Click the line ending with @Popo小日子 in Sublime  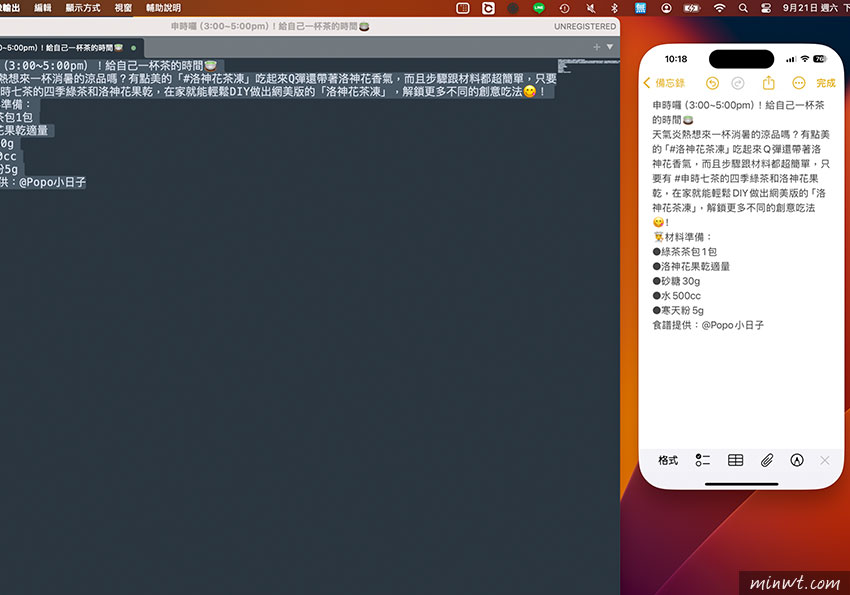pos(43,182)
